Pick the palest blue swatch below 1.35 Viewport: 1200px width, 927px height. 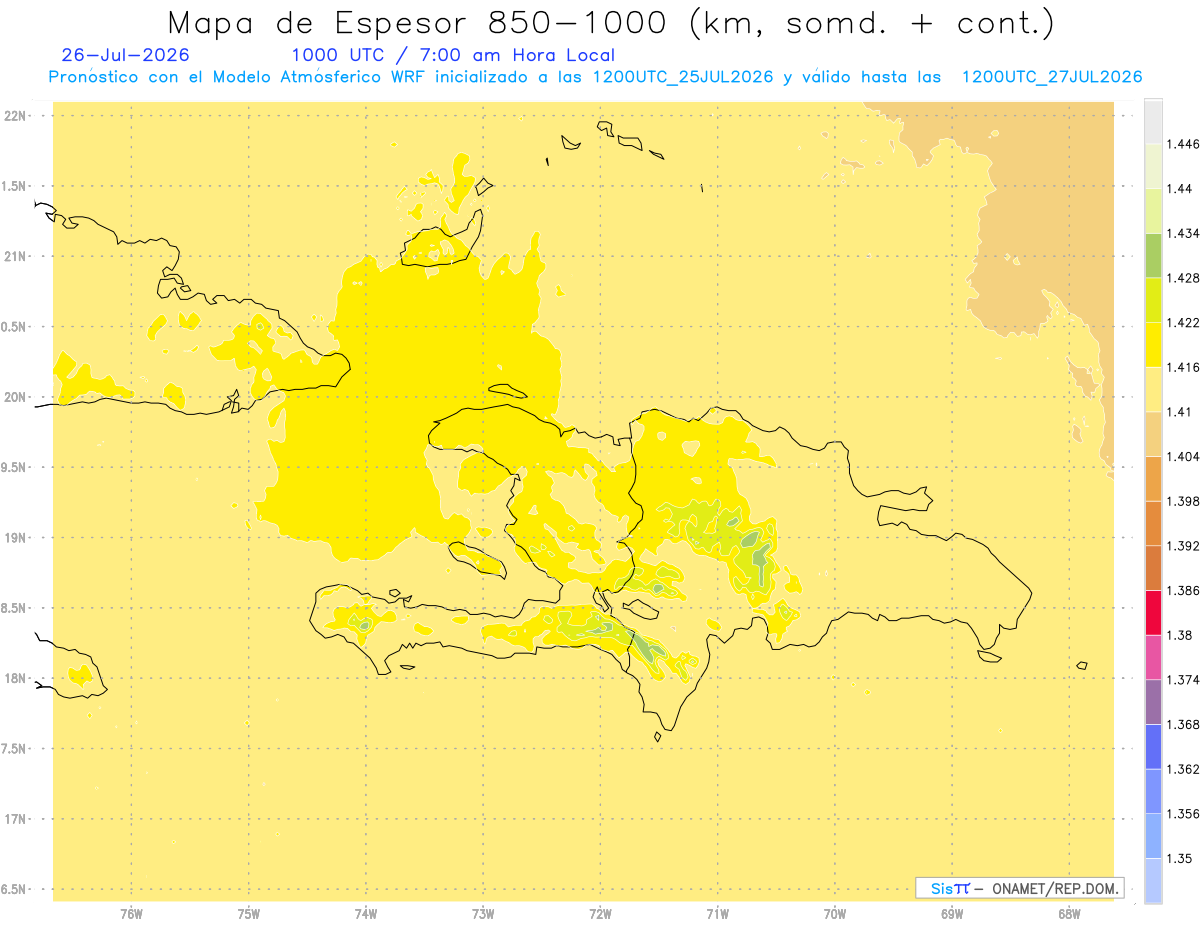pos(1153,881)
